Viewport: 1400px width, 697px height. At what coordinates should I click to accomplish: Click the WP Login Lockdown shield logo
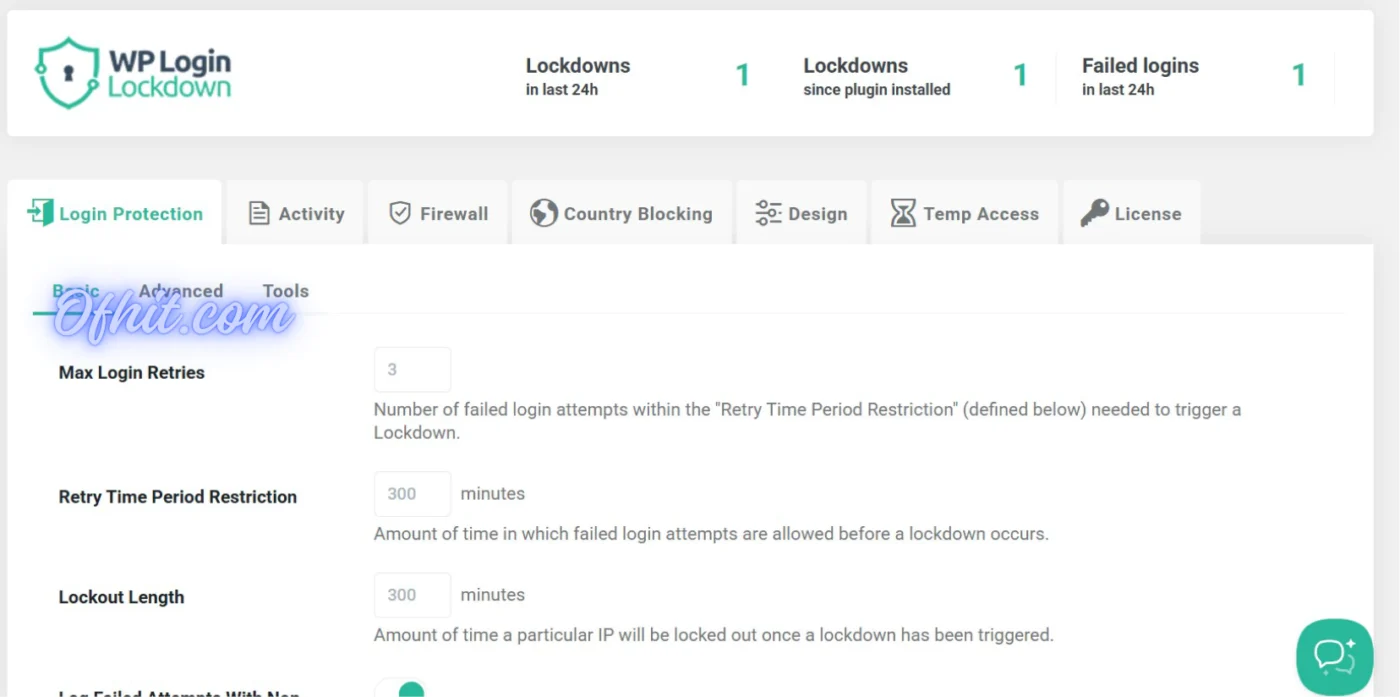click(68, 73)
